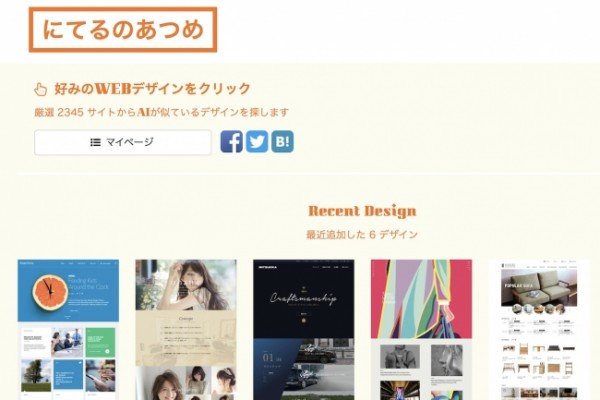Click the 好みのWEBデザインをクリック heading text

pyautogui.click(x=152, y=89)
